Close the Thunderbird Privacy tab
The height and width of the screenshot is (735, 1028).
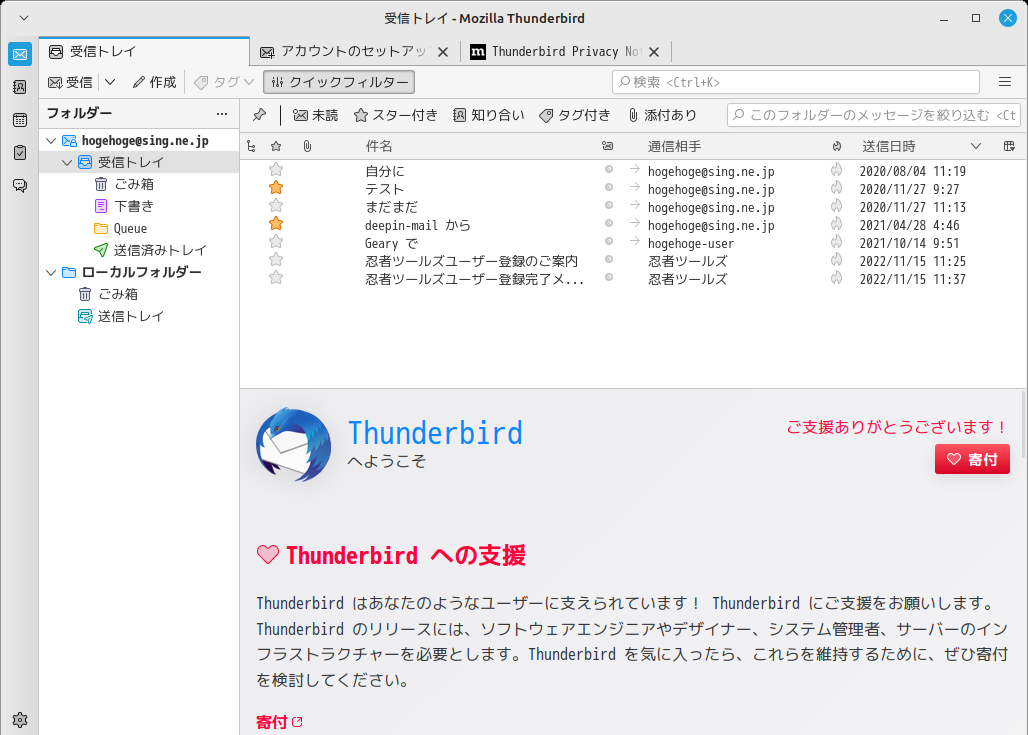coord(654,52)
